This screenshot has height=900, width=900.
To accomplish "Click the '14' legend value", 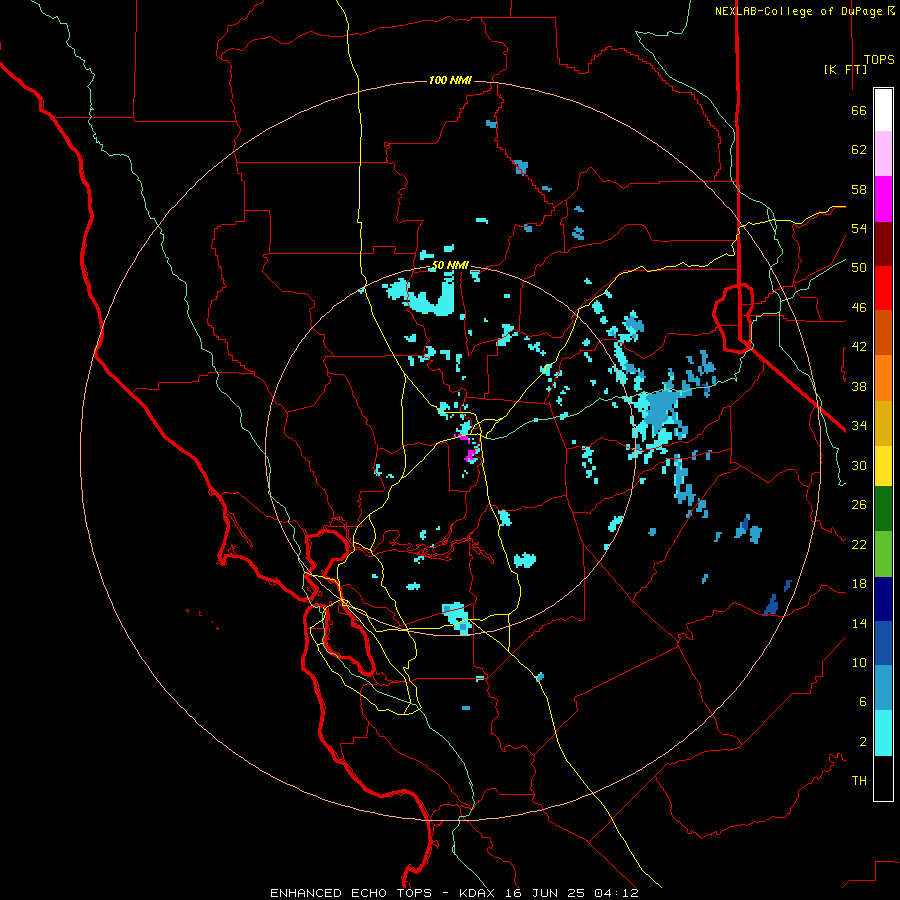I will pyautogui.click(x=859, y=623).
